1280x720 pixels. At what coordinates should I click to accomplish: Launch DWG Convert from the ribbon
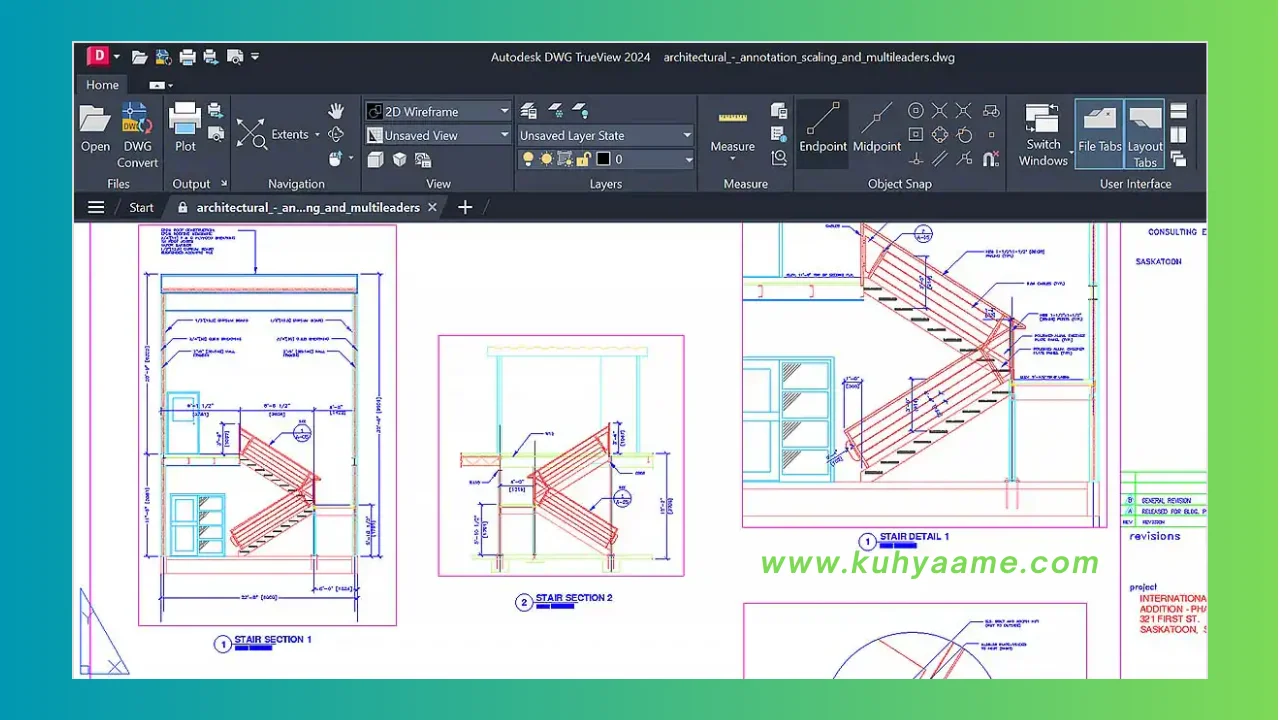click(137, 135)
